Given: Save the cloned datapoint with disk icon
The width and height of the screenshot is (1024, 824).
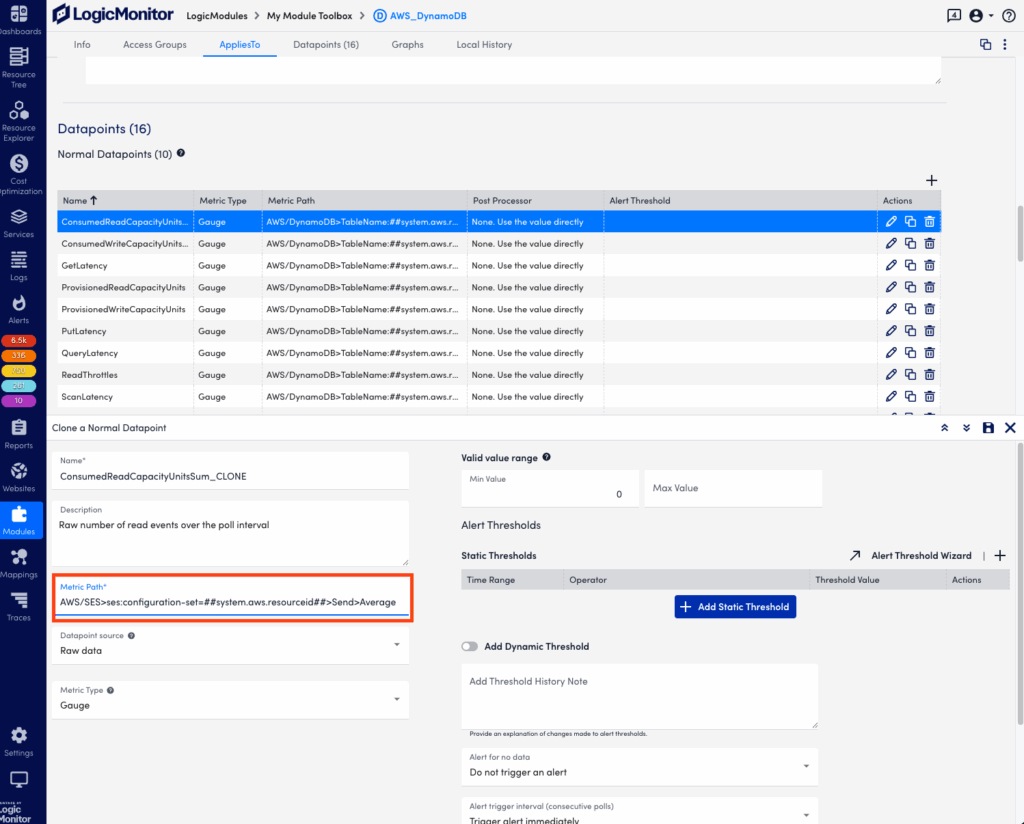Looking at the screenshot, I should pos(989,428).
